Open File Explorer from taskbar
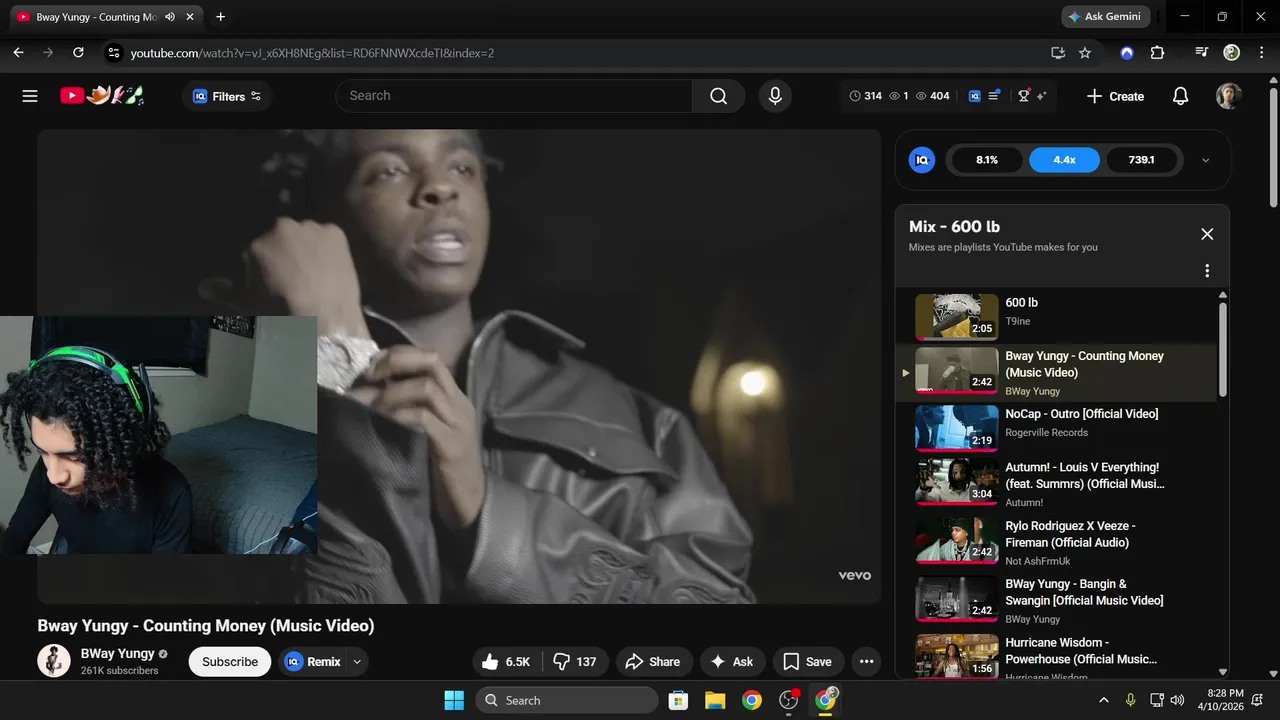This screenshot has width=1280, height=720. (715, 700)
